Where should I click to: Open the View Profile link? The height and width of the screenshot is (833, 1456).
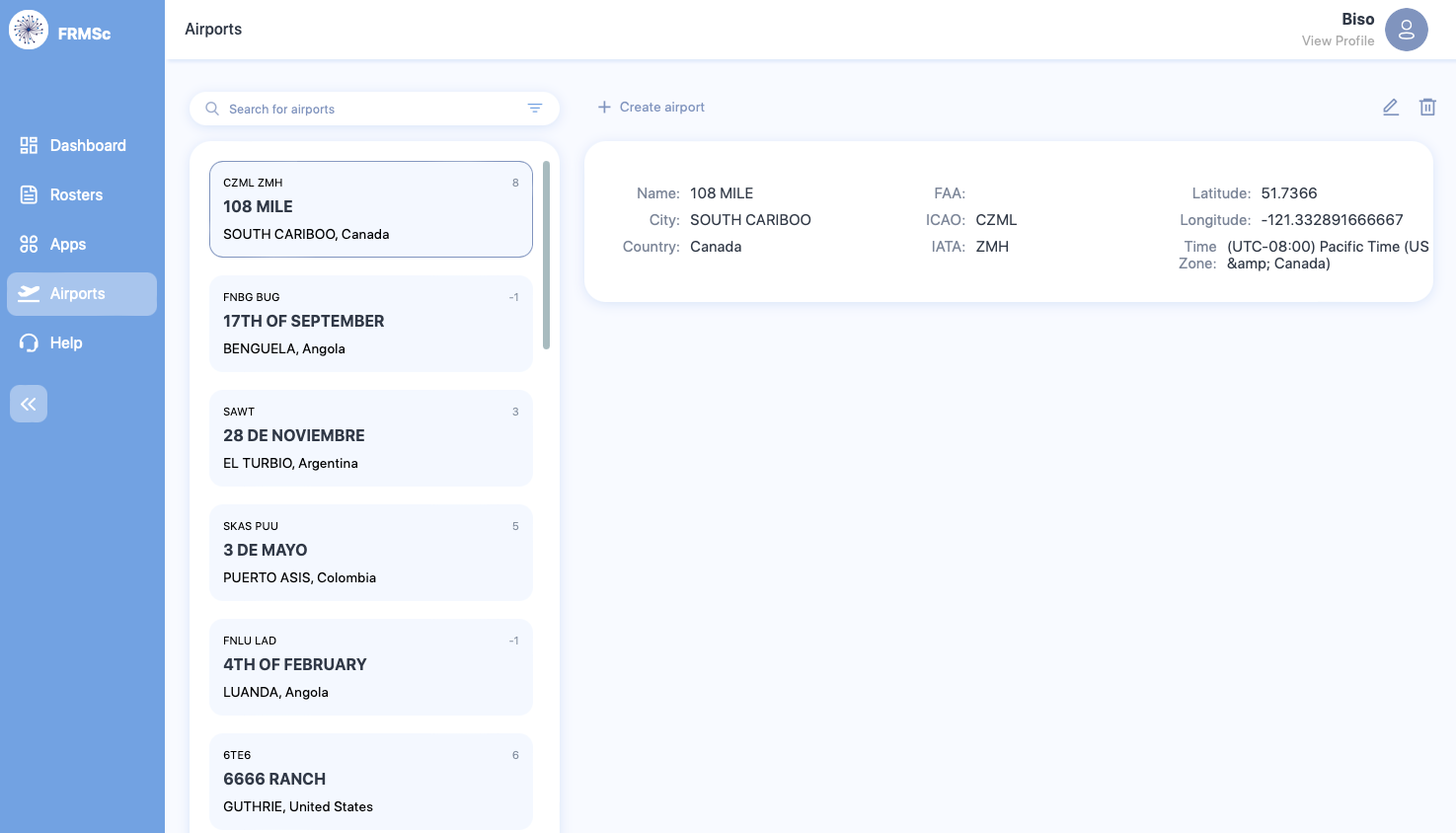click(1339, 40)
